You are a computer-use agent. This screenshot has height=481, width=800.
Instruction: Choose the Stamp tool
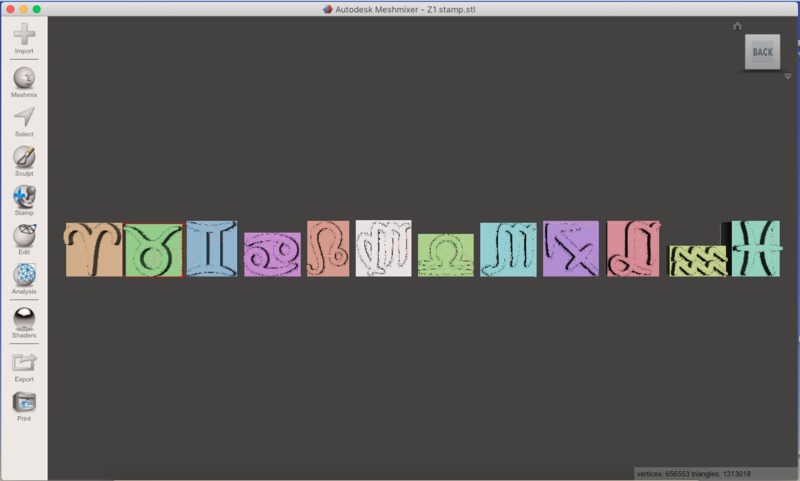point(24,196)
